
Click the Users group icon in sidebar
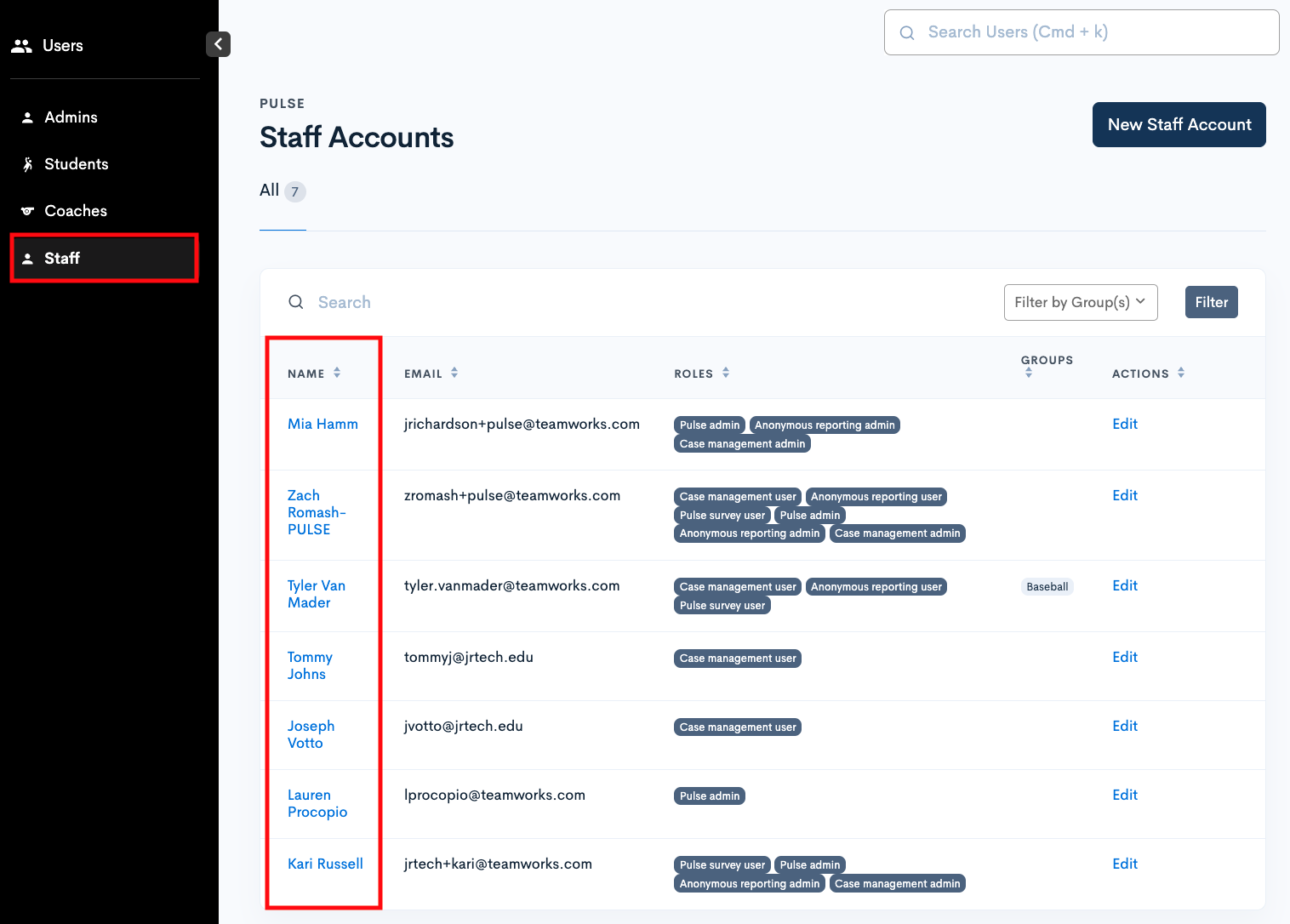point(21,46)
